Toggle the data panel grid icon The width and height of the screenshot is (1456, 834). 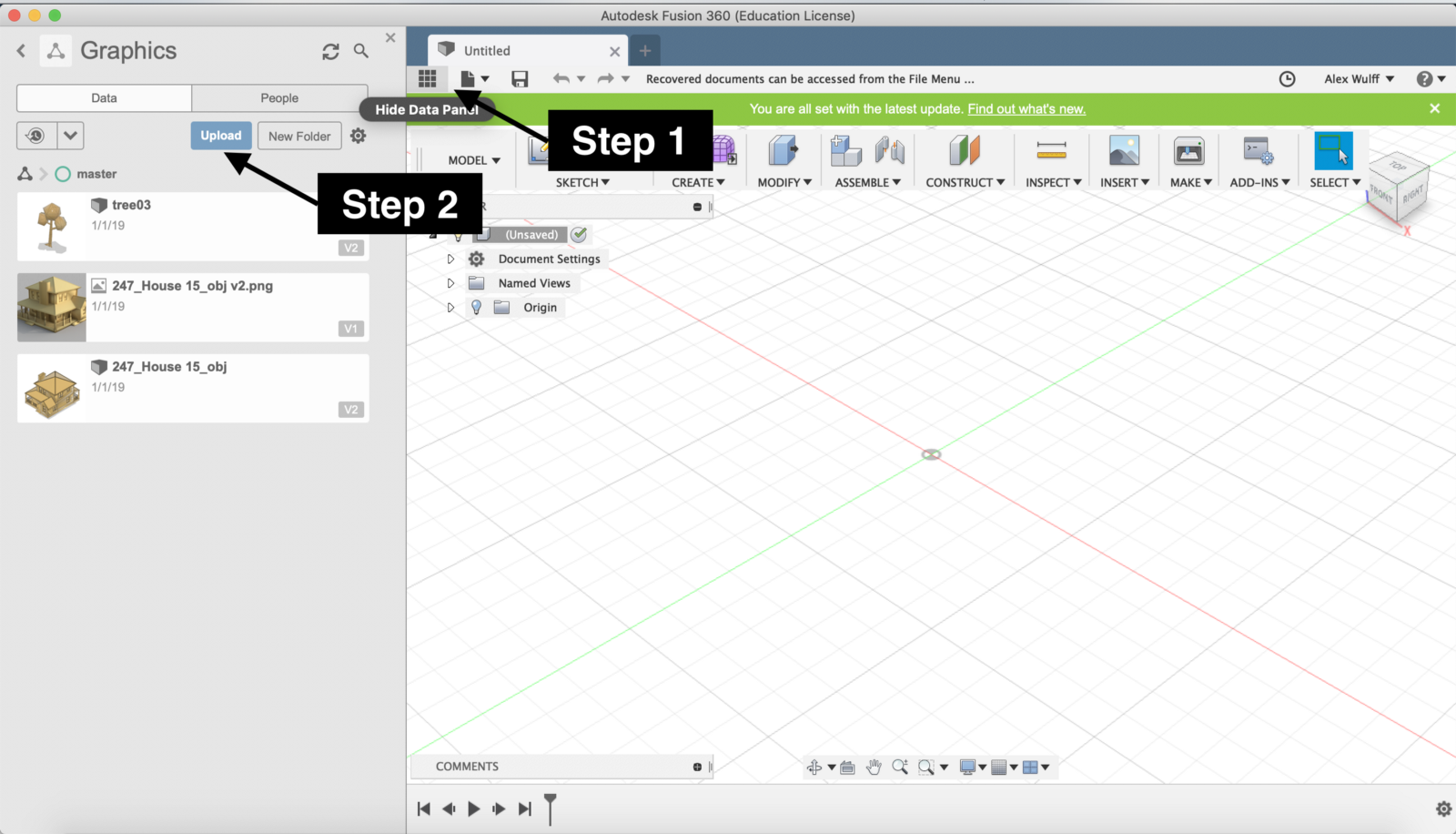coord(427,78)
